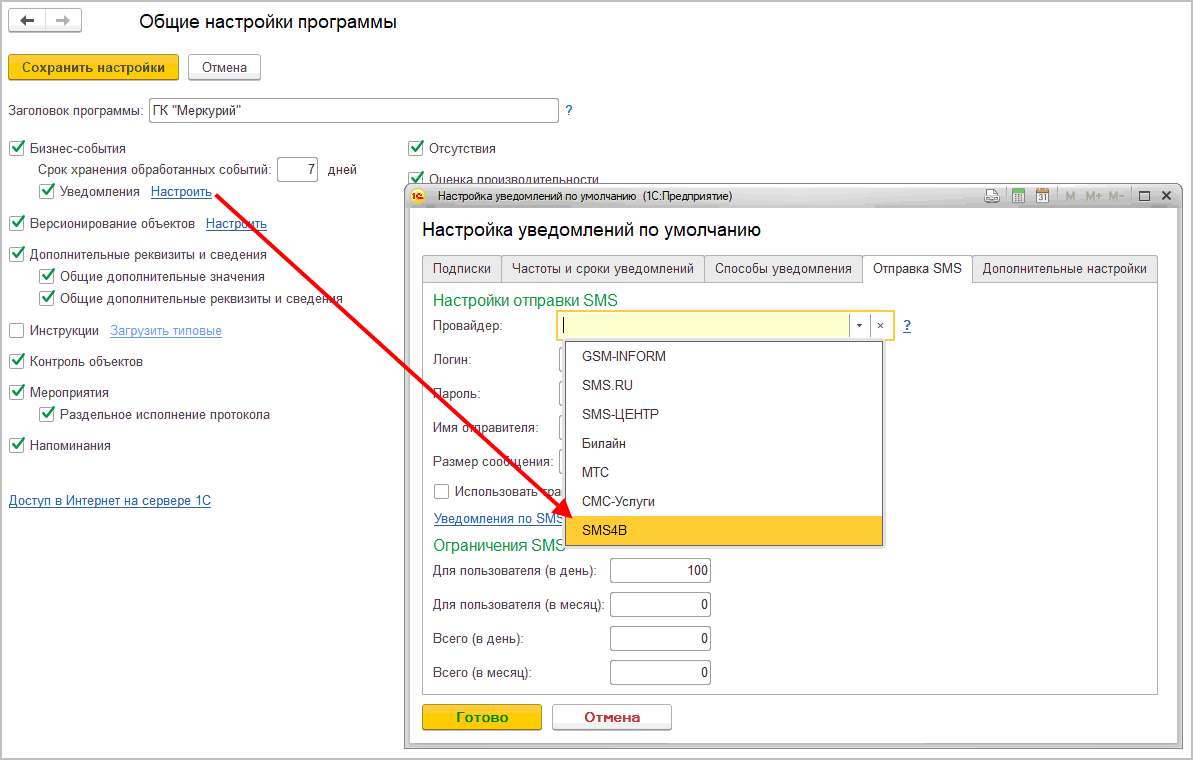Toggle Раздельное исполнение протокола checkbox

47,414
